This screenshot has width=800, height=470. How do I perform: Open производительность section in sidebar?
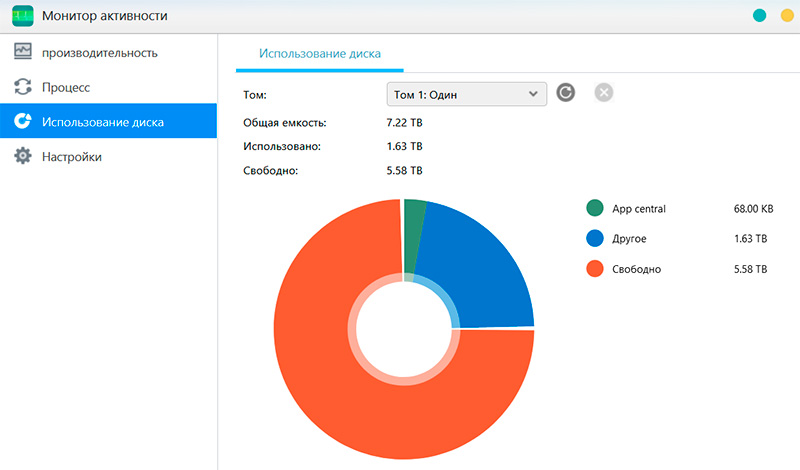tap(100, 52)
